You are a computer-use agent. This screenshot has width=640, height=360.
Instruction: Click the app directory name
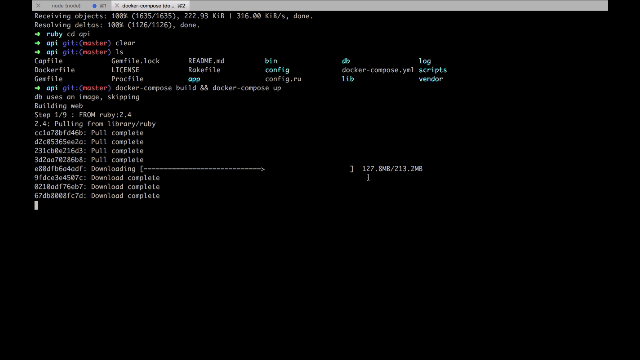(194, 79)
